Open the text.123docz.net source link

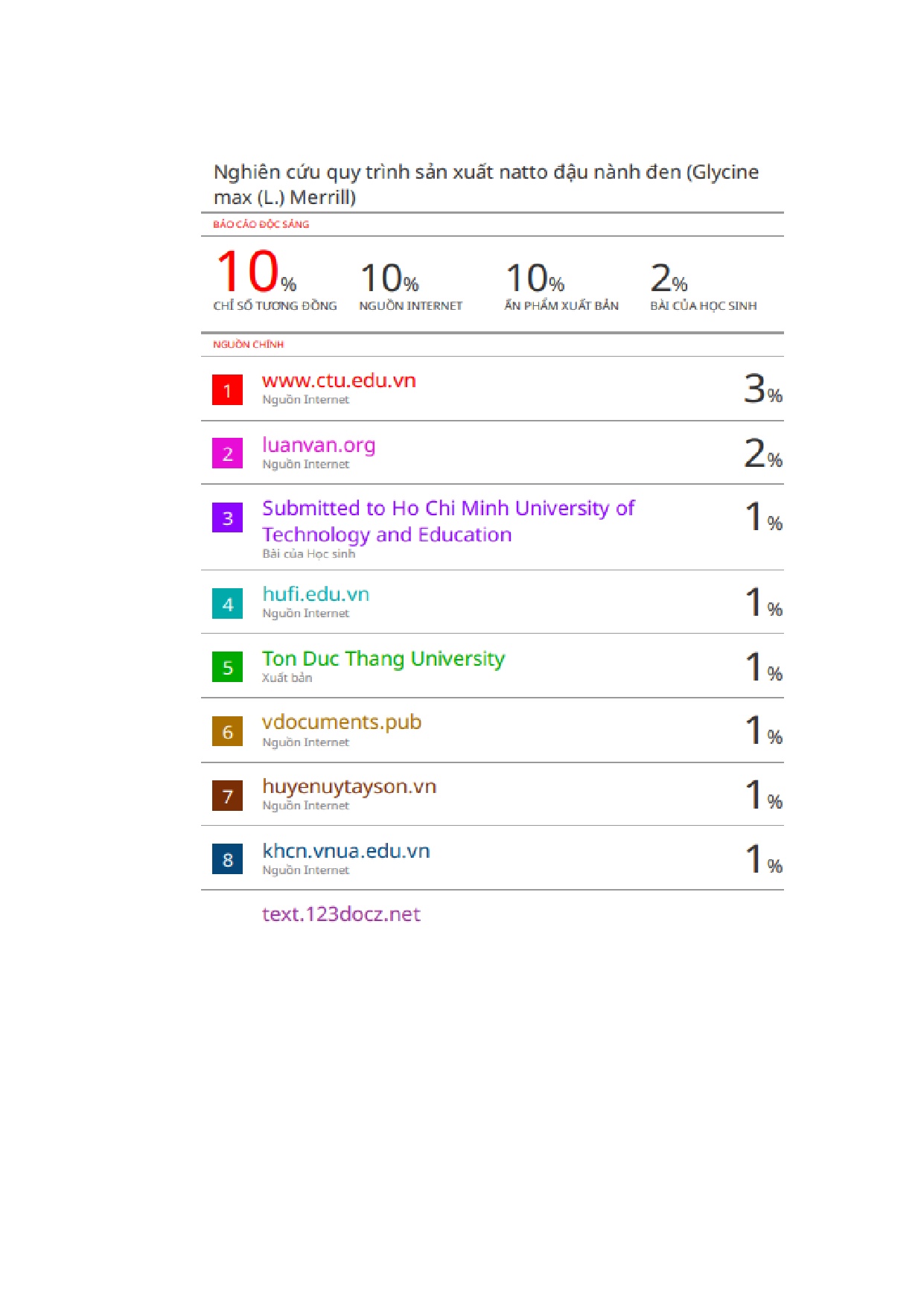341,914
